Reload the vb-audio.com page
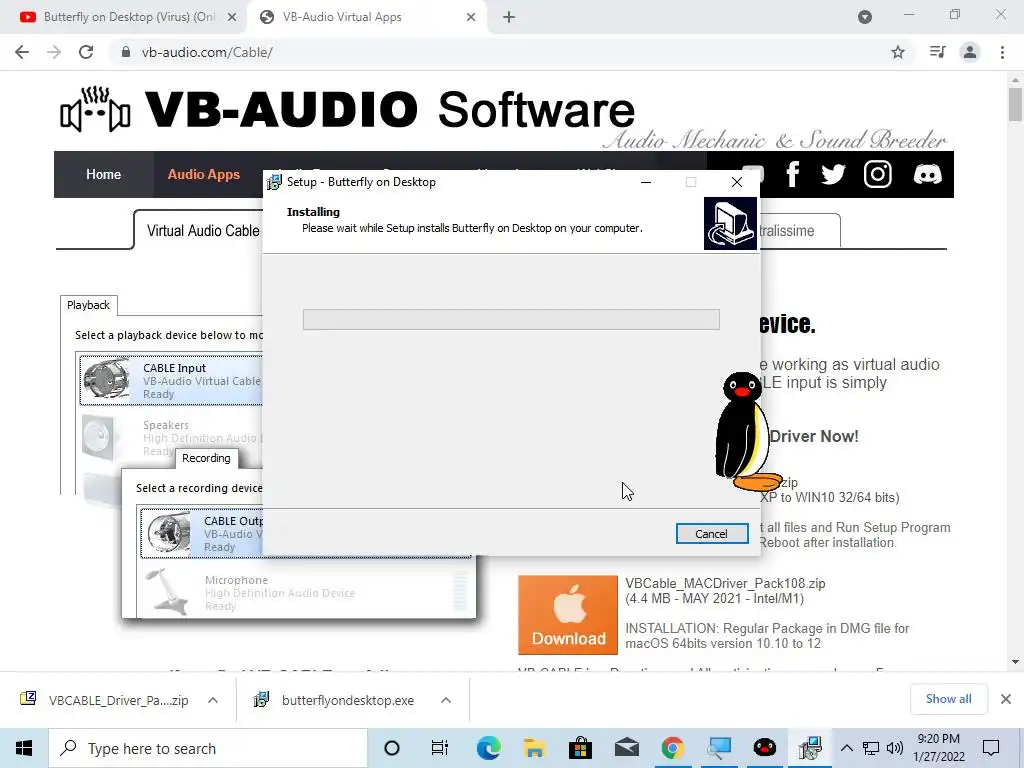This screenshot has height=768, width=1024. coord(86,52)
